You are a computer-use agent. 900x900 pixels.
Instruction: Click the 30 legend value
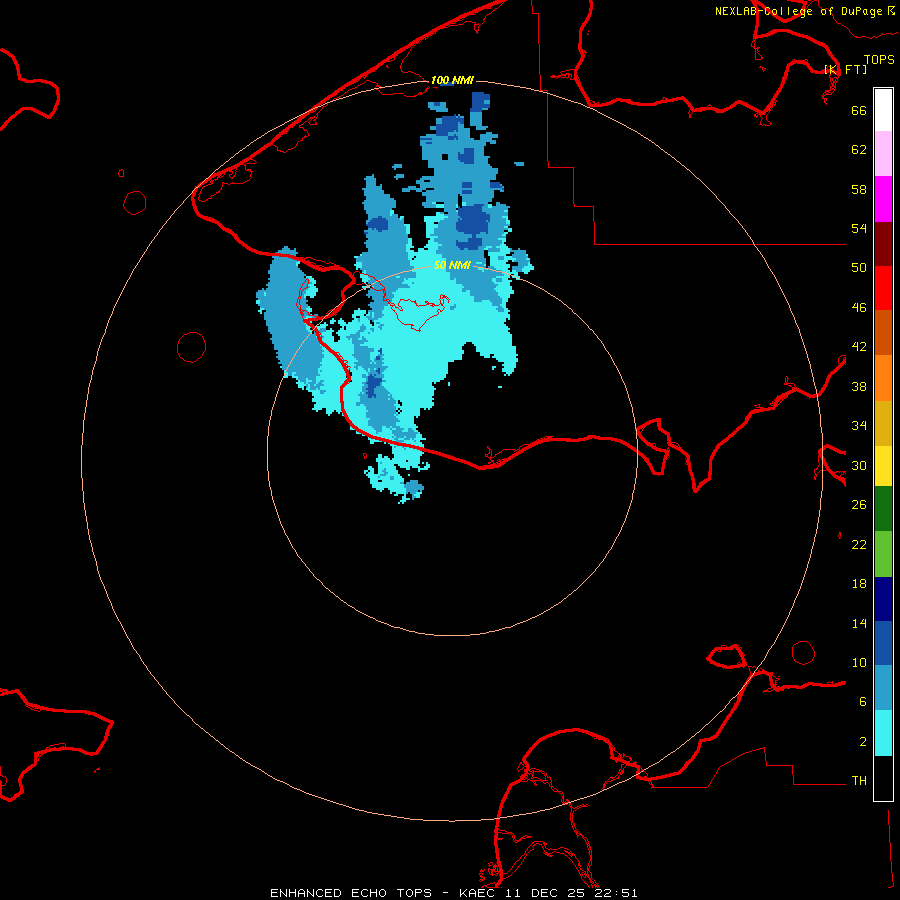coord(859,465)
